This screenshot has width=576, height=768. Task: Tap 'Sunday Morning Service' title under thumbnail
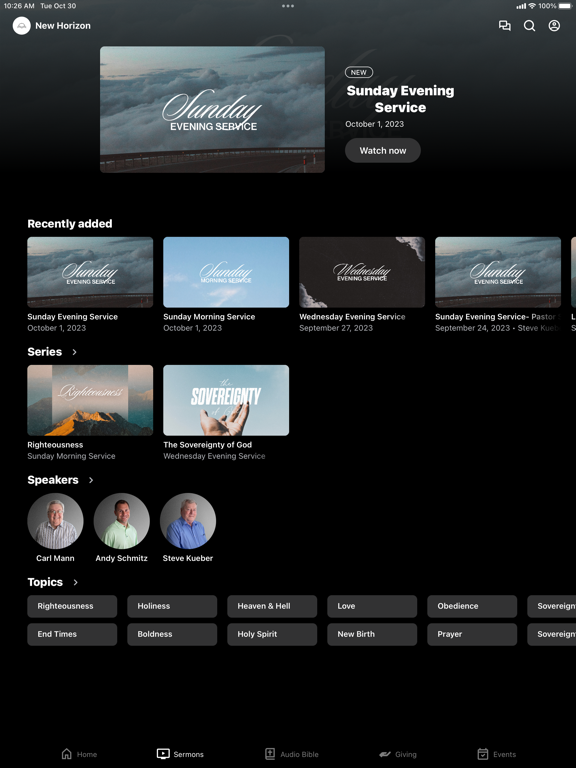[x=209, y=317]
